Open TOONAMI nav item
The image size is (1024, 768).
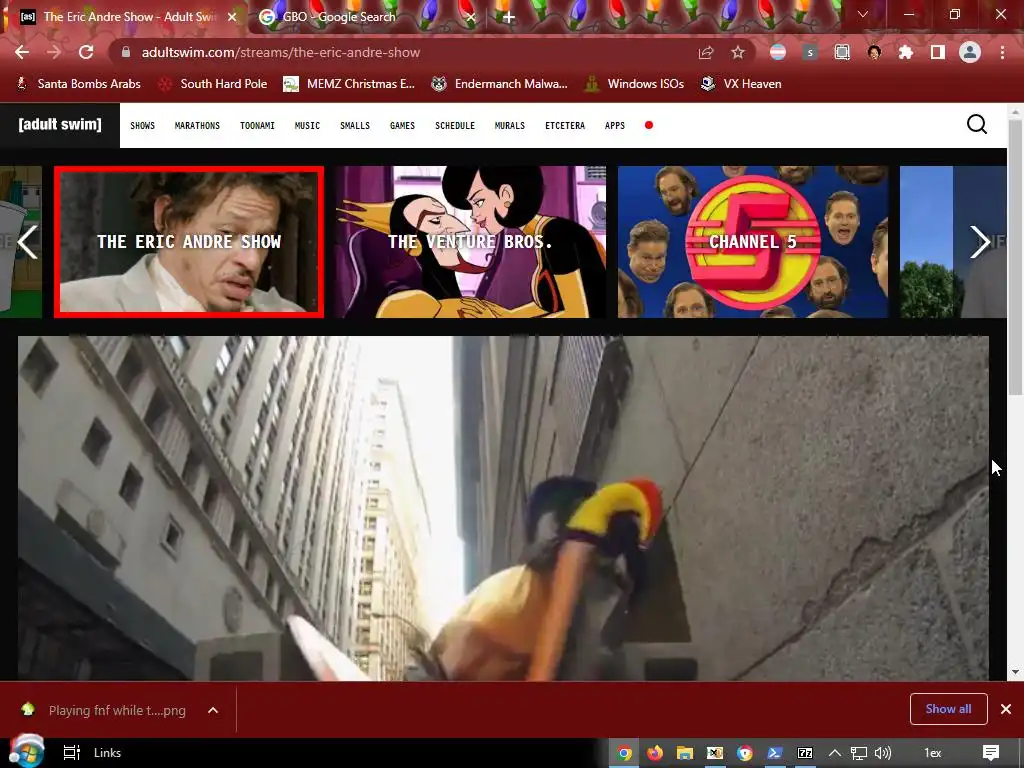tap(257, 125)
